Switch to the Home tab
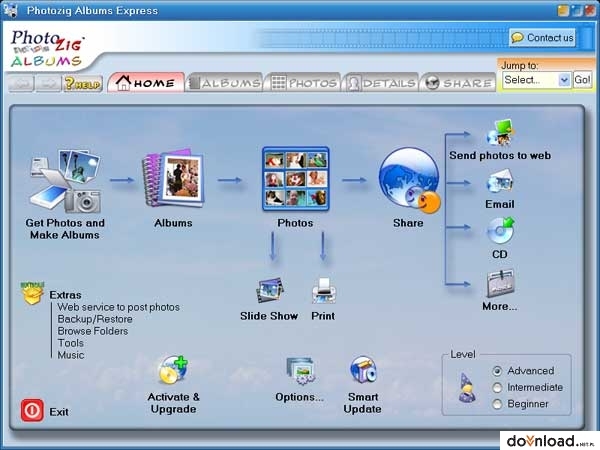Image resolution: width=600 pixels, height=450 pixels. coord(146,82)
